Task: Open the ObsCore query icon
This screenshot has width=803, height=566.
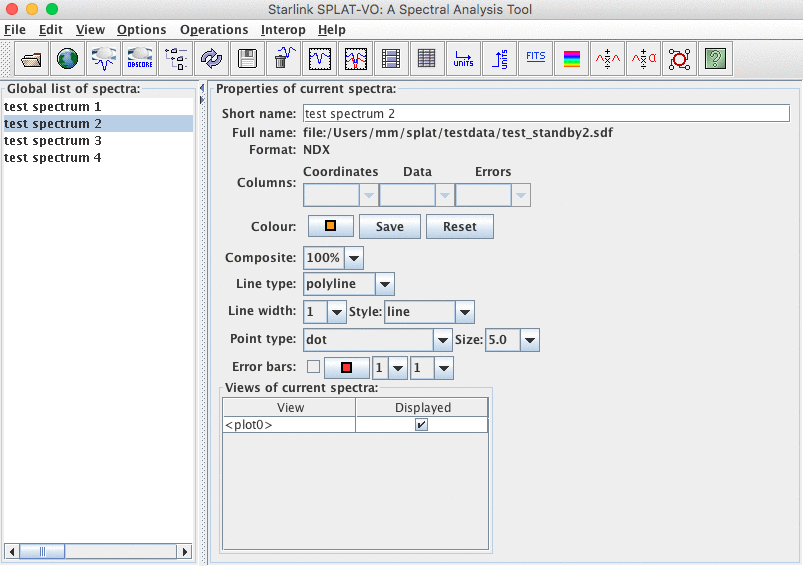Action: pos(139,59)
